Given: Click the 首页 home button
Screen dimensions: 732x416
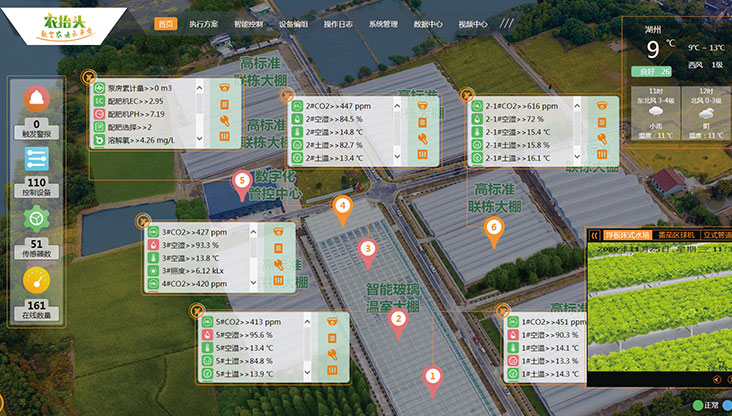Looking at the screenshot, I should click(x=166, y=22).
